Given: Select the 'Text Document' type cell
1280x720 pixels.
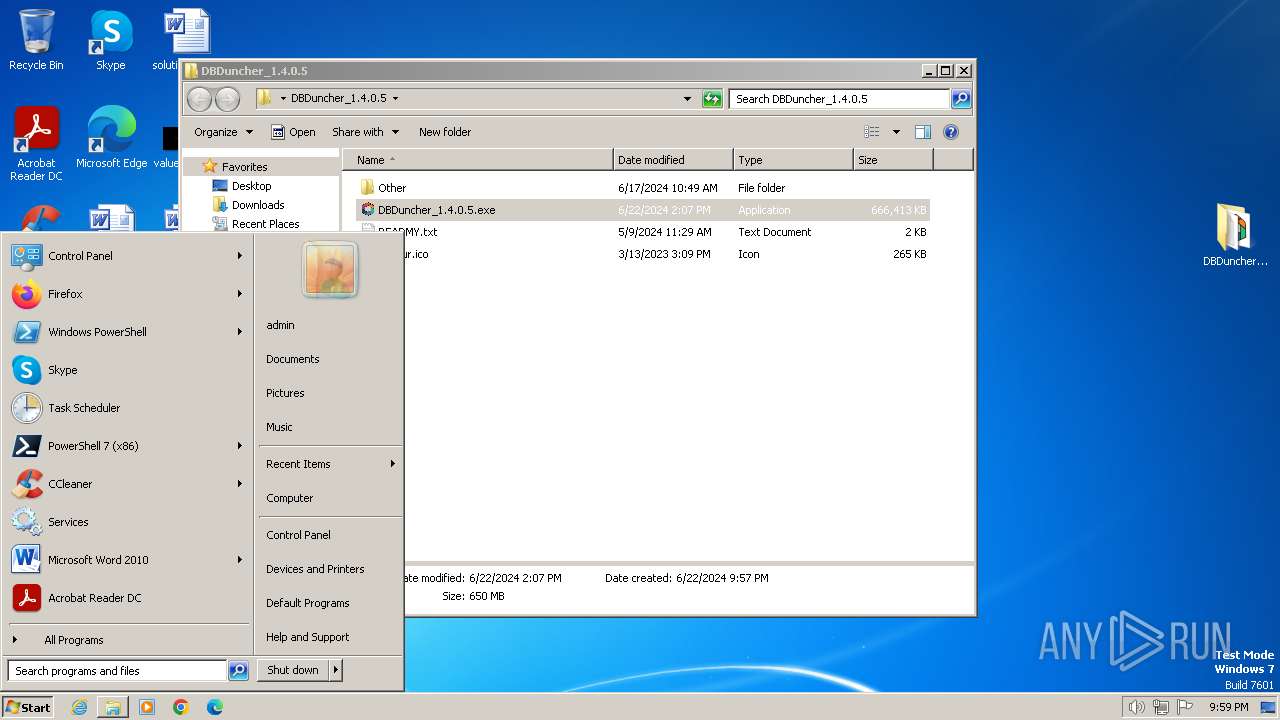Looking at the screenshot, I should point(774,232).
